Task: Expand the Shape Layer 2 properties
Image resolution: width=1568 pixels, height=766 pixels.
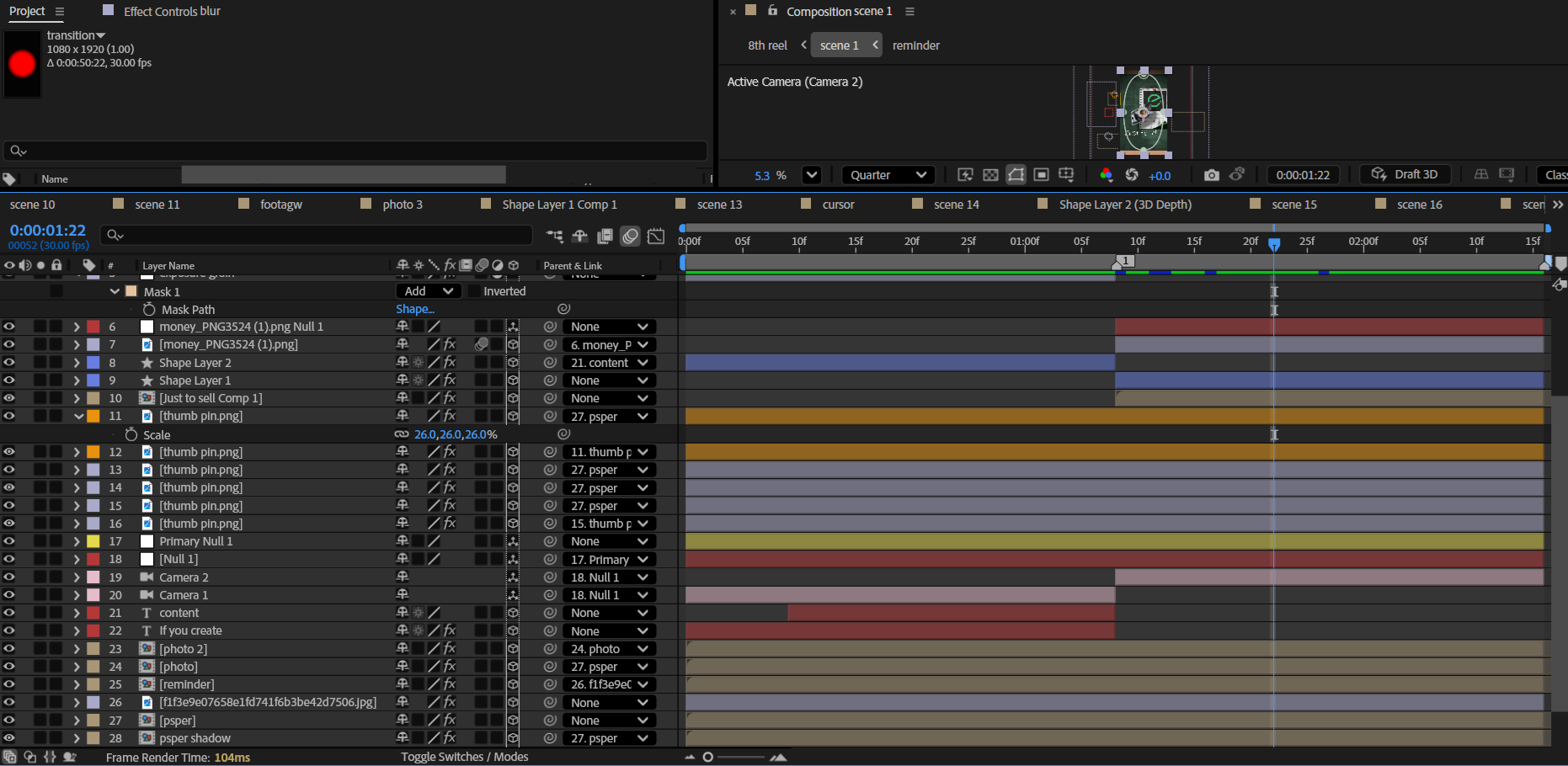Action: tap(77, 363)
